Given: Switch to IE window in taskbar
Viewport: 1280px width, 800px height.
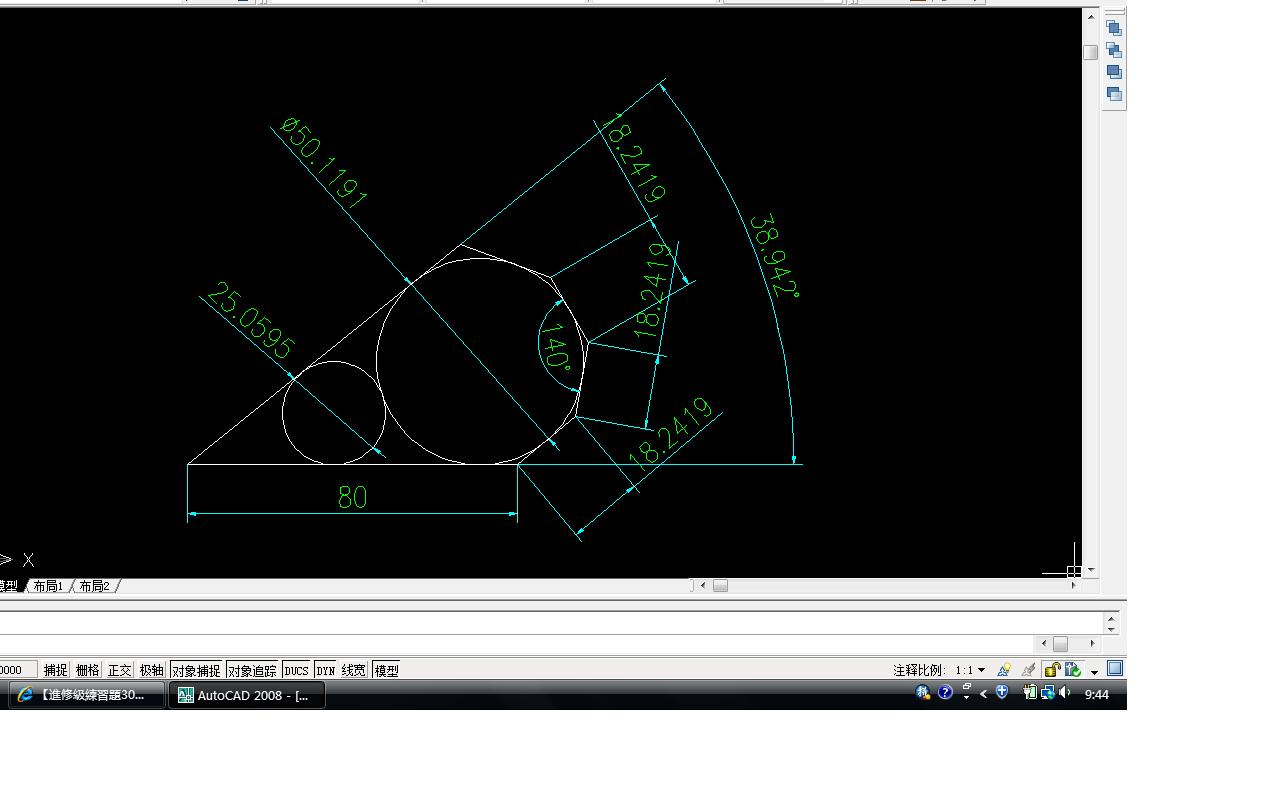Looking at the screenshot, I should [86, 694].
